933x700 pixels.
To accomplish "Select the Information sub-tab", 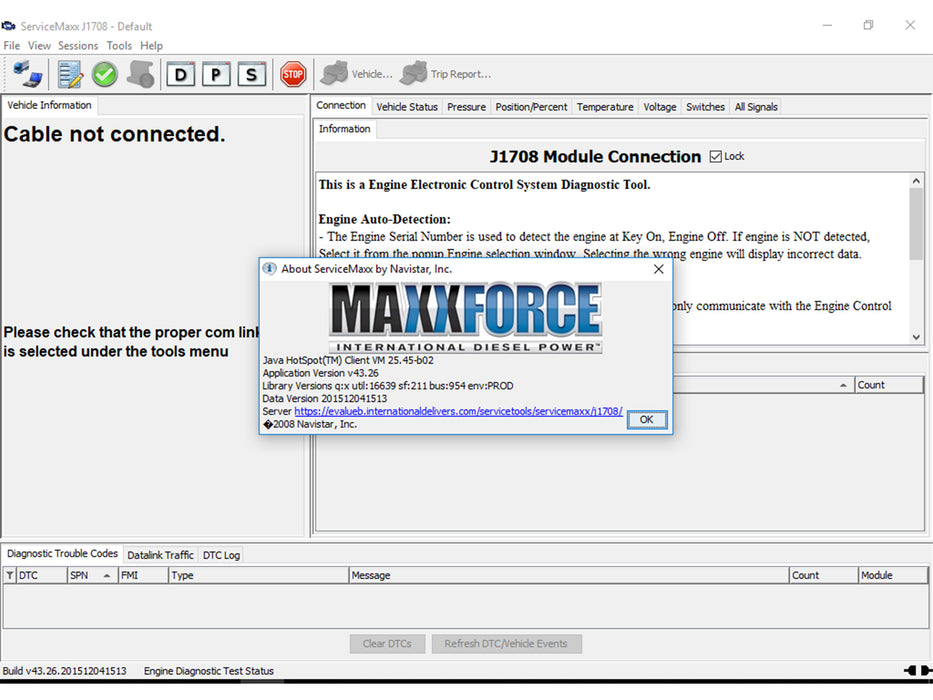I will coord(345,129).
